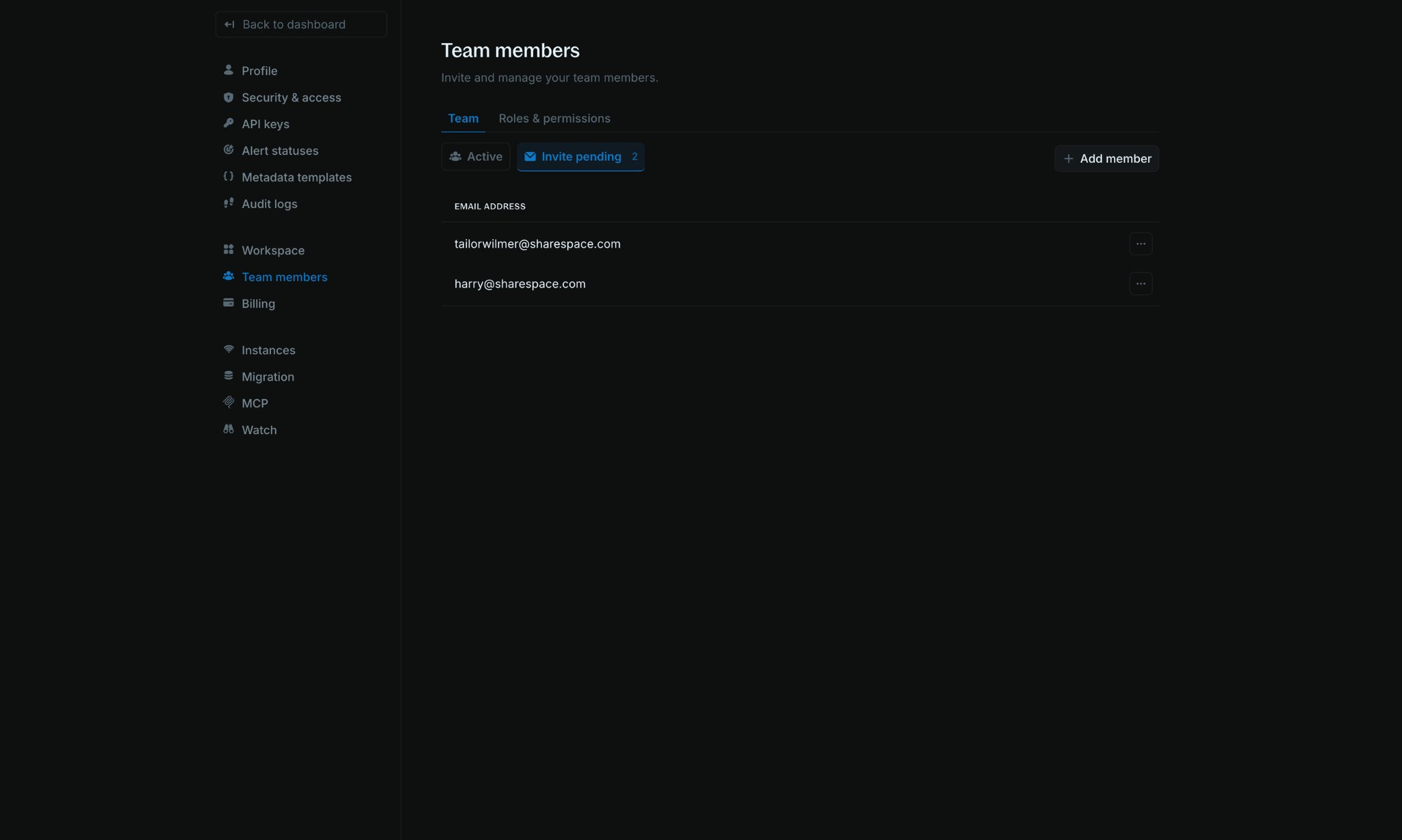This screenshot has width=1402, height=840.
Task: Open MCP page
Action: coord(255,404)
